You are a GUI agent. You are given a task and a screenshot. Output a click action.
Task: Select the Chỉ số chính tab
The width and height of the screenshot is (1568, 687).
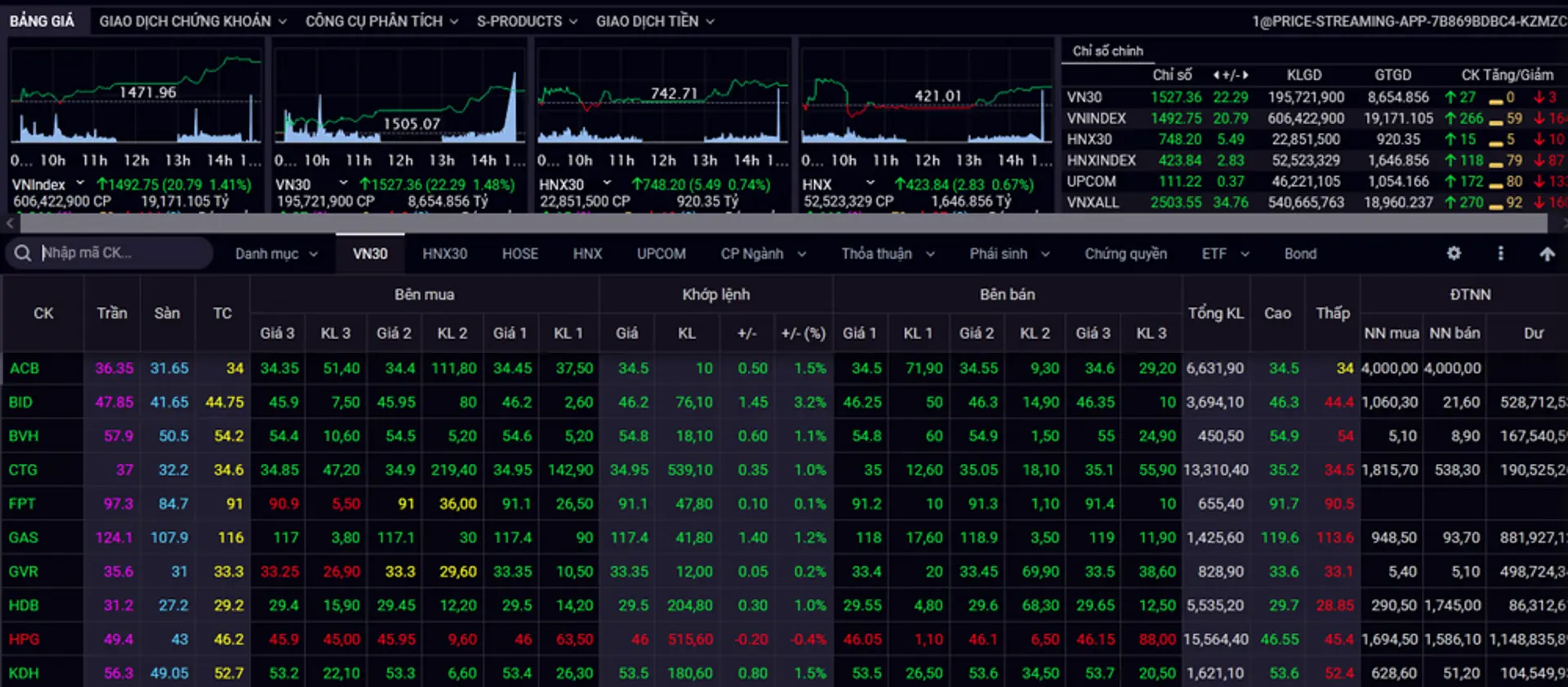(x=1107, y=51)
